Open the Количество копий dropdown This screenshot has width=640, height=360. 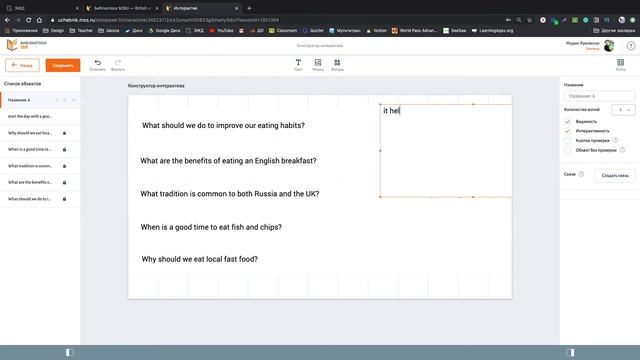pyautogui.click(x=623, y=110)
